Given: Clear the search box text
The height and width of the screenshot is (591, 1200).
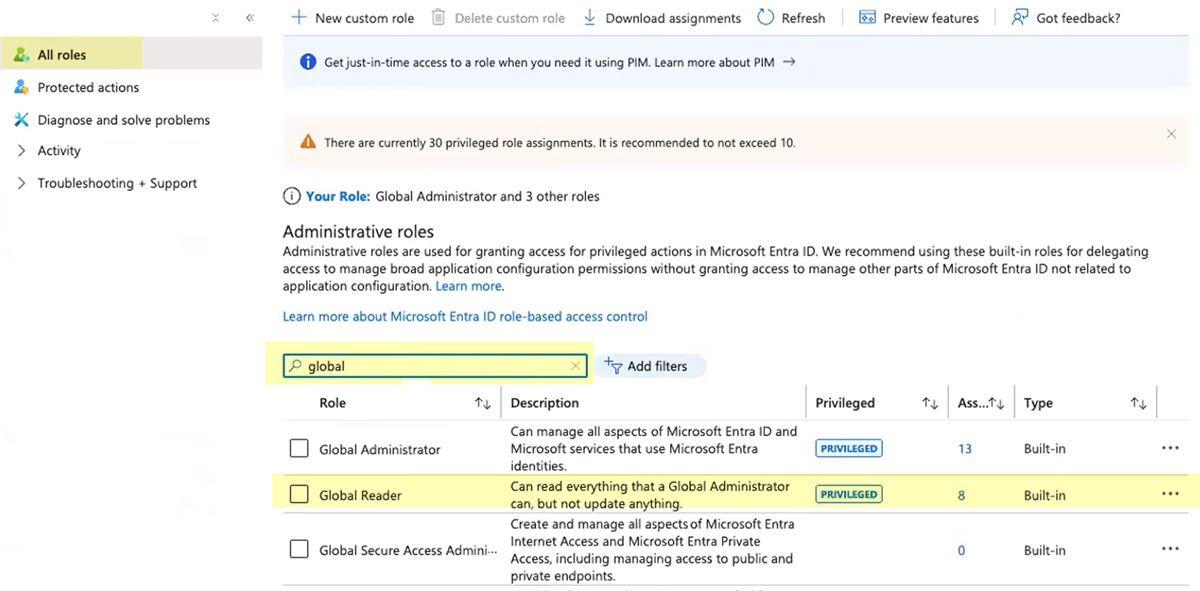Looking at the screenshot, I should [x=575, y=367].
